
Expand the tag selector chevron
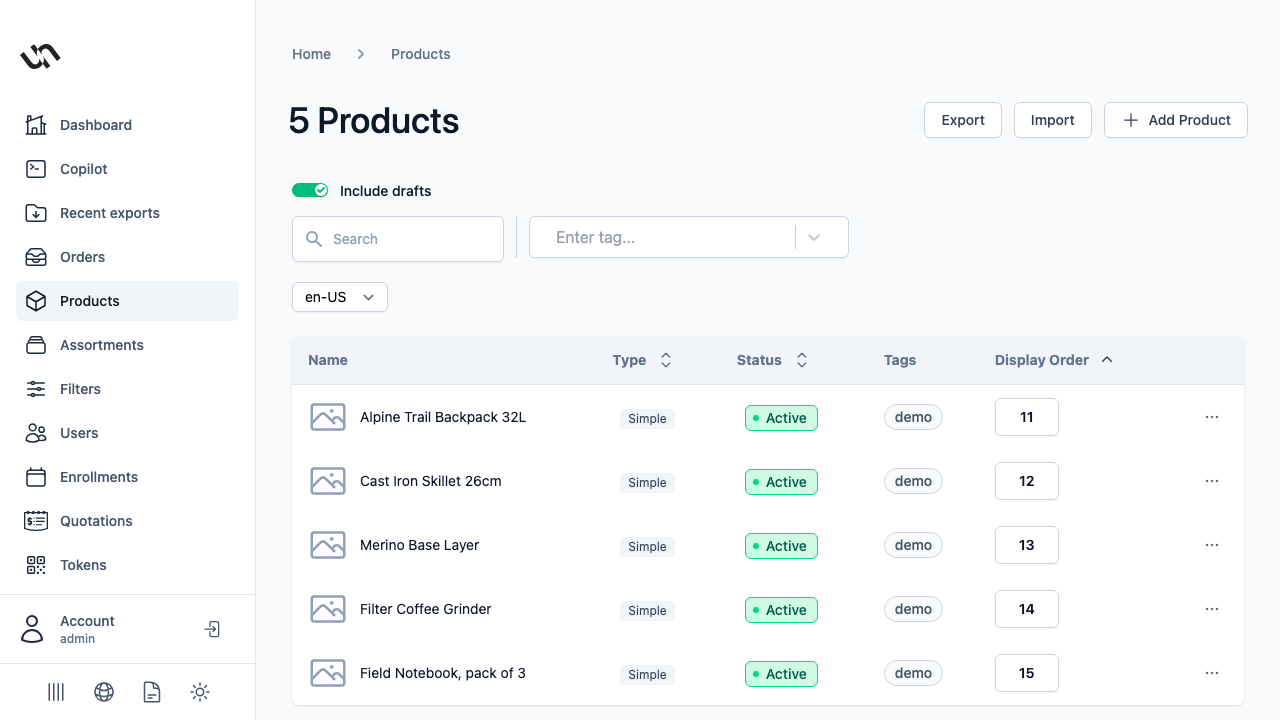[x=814, y=238]
